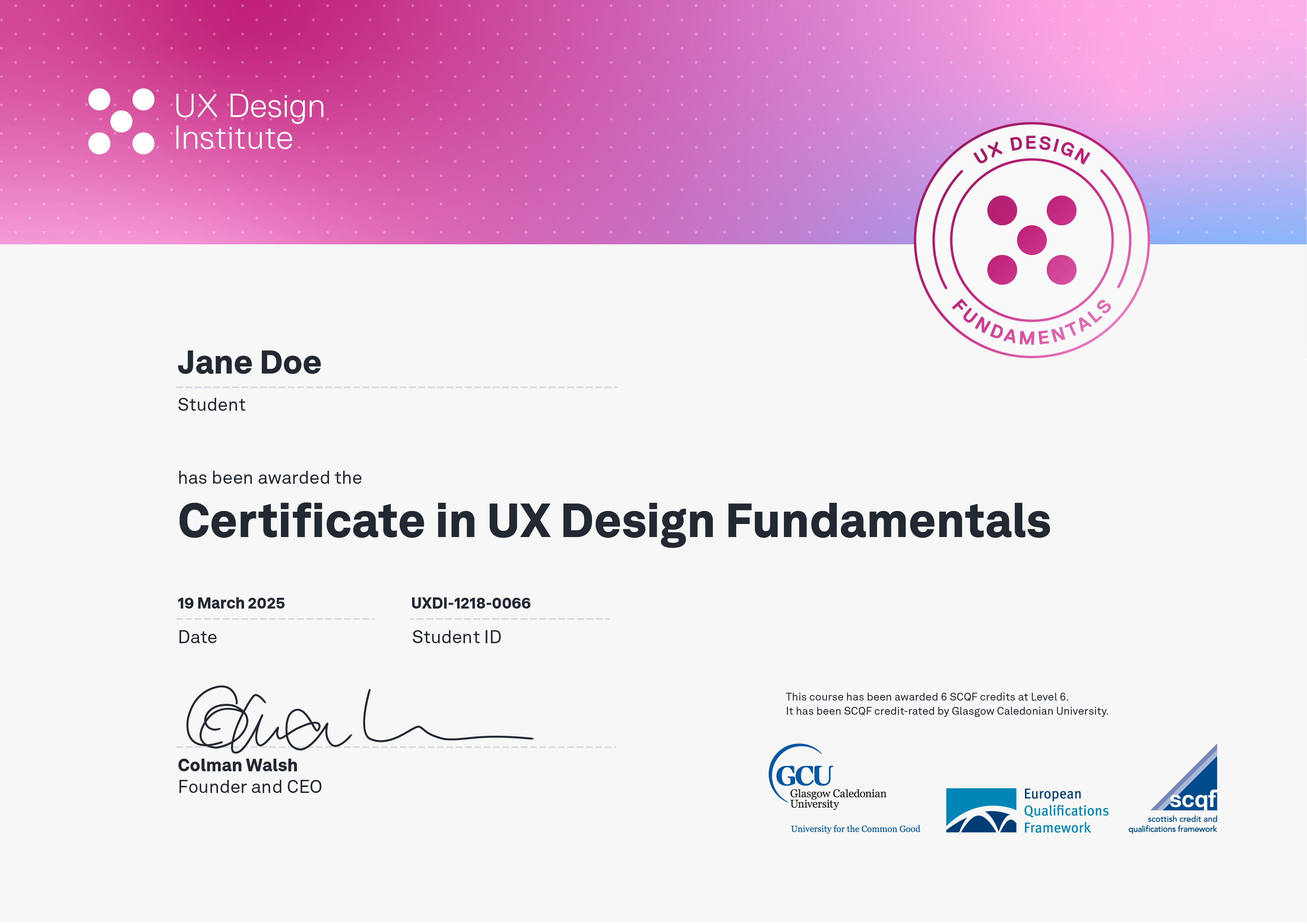This screenshot has height=924, width=1307.
Task: Click the UX Design Fundamentals badge
Action: pos(1032,240)
